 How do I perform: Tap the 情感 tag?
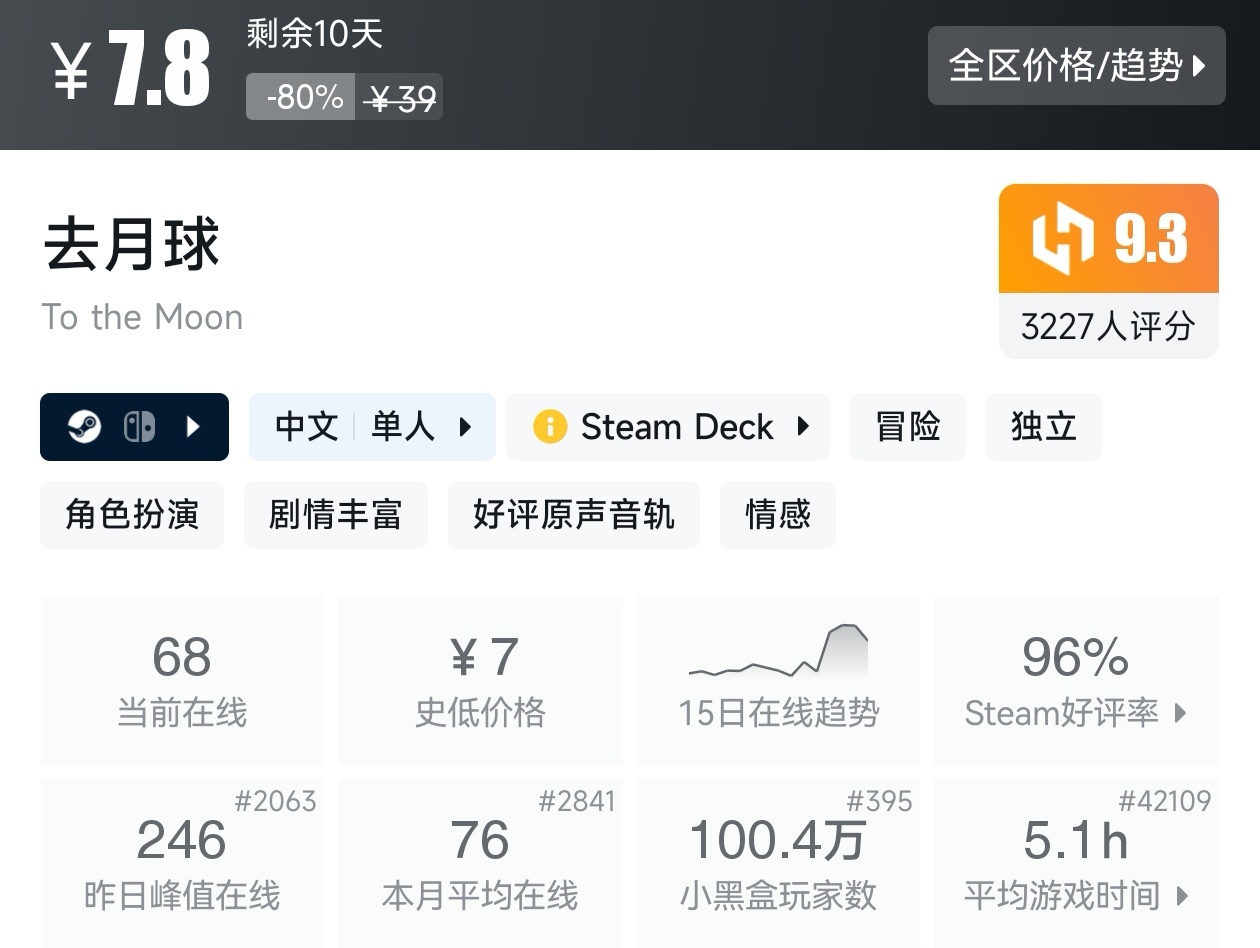click(777, 515)
